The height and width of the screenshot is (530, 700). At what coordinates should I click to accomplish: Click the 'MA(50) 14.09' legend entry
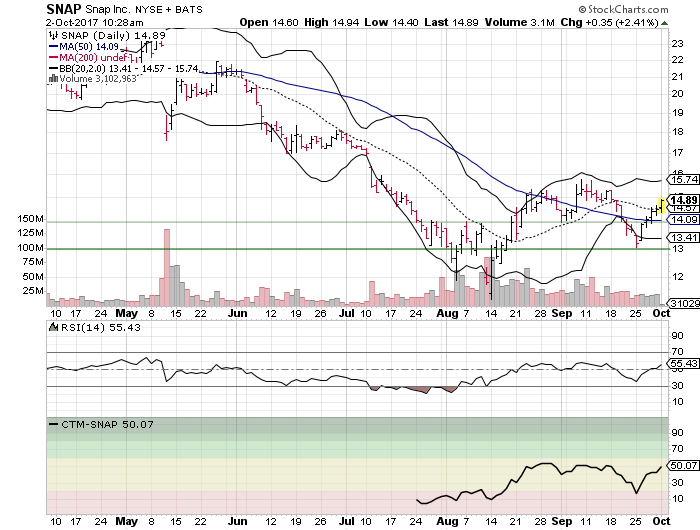coord(83,46)
